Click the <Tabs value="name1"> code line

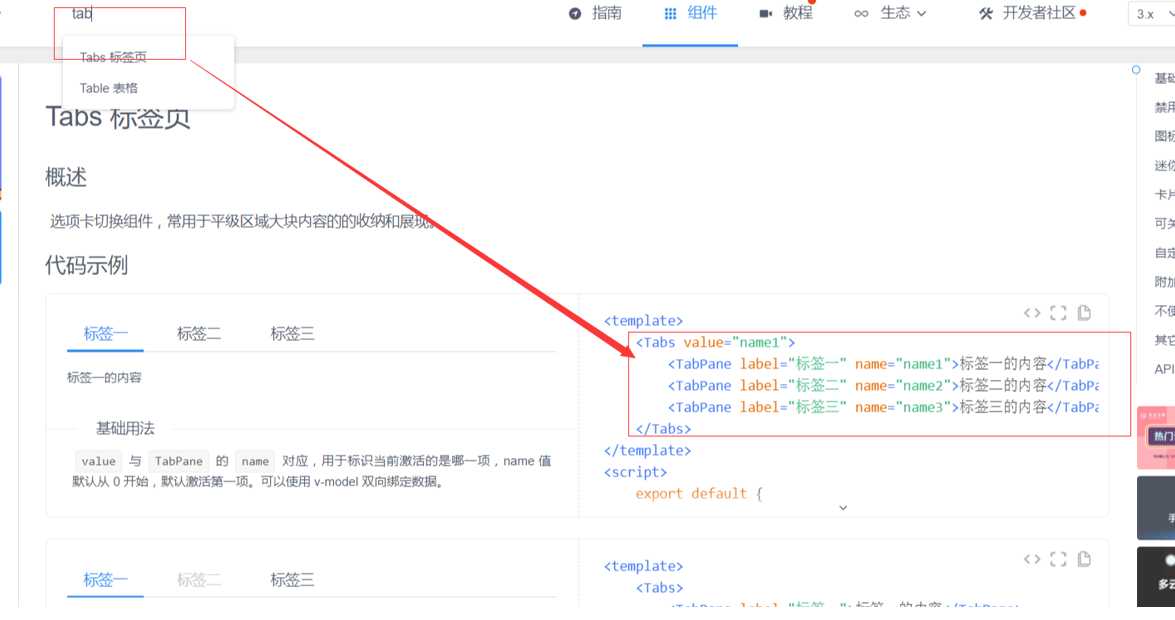715,343
